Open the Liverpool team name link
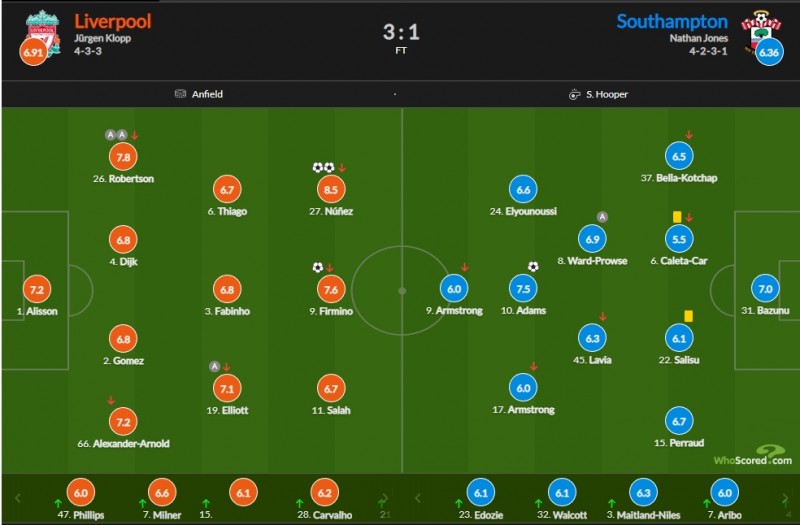 click(x=112, y=21)
